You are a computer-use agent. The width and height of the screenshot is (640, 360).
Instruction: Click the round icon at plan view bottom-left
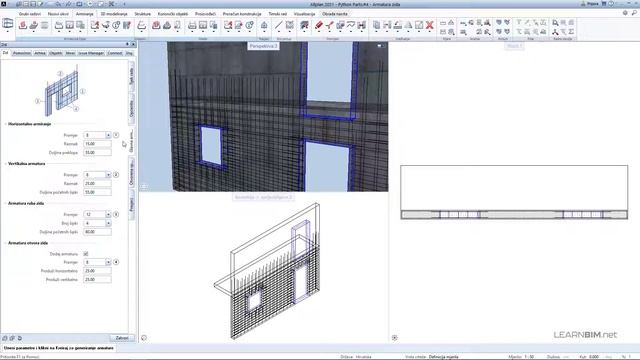[395, 338]
